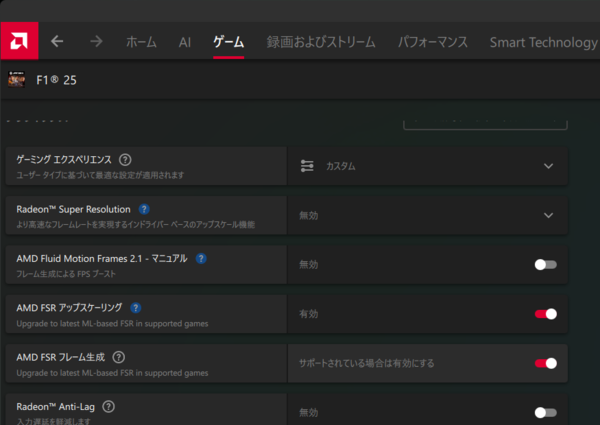
Task: Click the AMD FSR フレーム生成 label
Action: click(60, 357)
